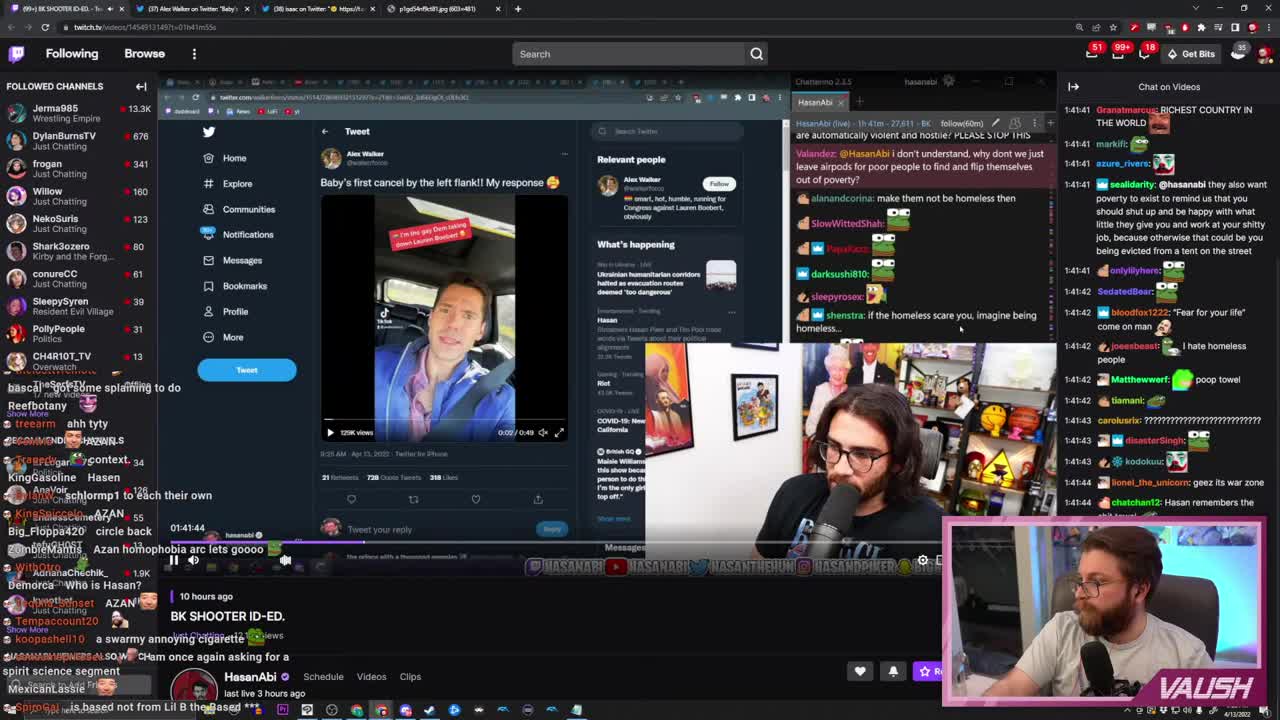Open DylanBurnsTV channel in sidebar
Image resolution: width=1280 pixels, height=720 pixels.
click(78, 141)
